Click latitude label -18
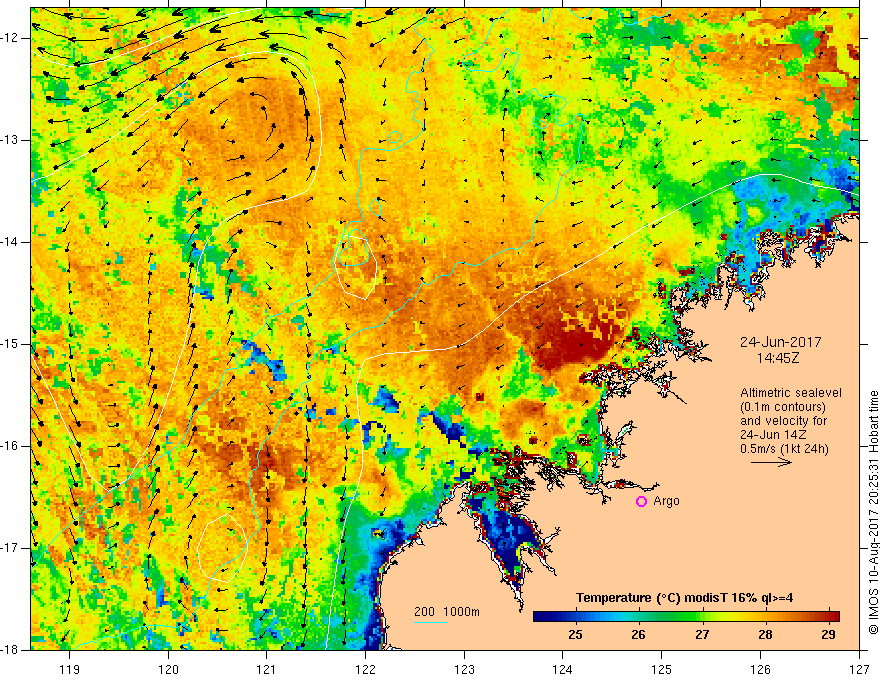This screenshot has height=680, width=880. [x=10, y=650]
